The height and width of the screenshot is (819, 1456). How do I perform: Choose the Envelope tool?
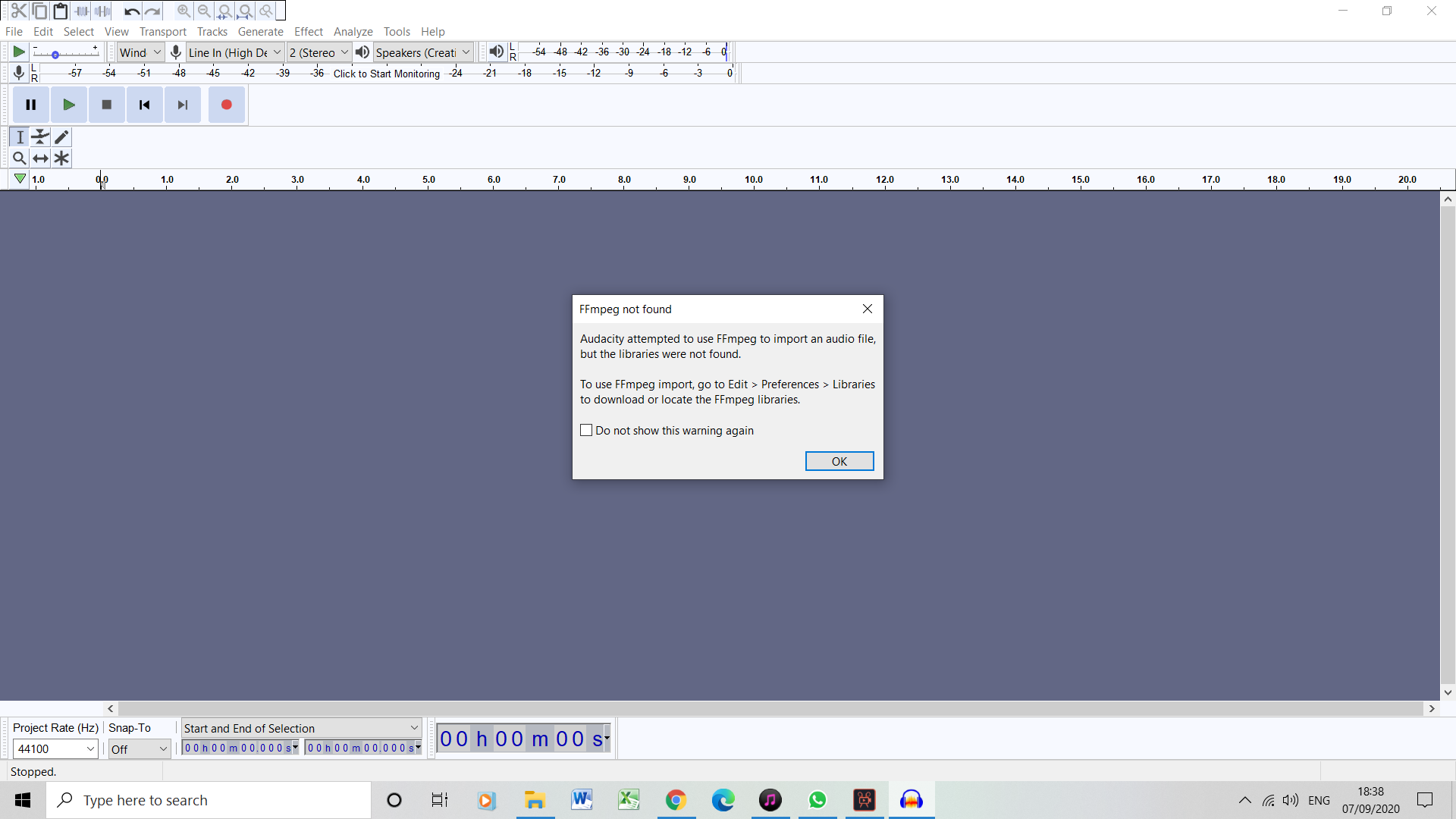point(40,137)
